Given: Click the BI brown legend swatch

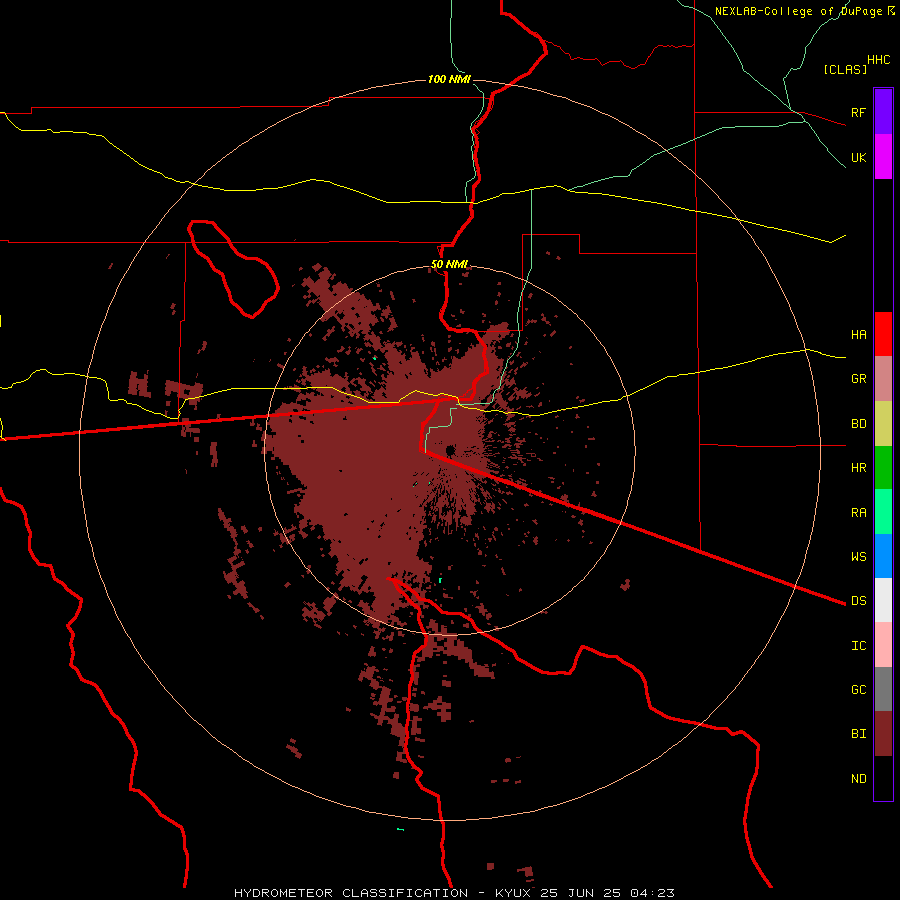Looking at the screenshot, I should pos(883,734).
